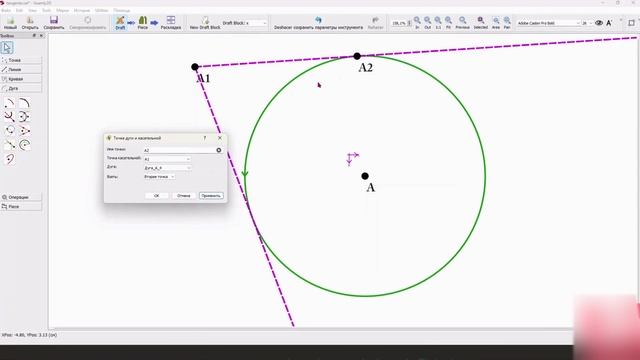
Task: Open the tangent point A1 dropdown
Action: click(167, 159)
